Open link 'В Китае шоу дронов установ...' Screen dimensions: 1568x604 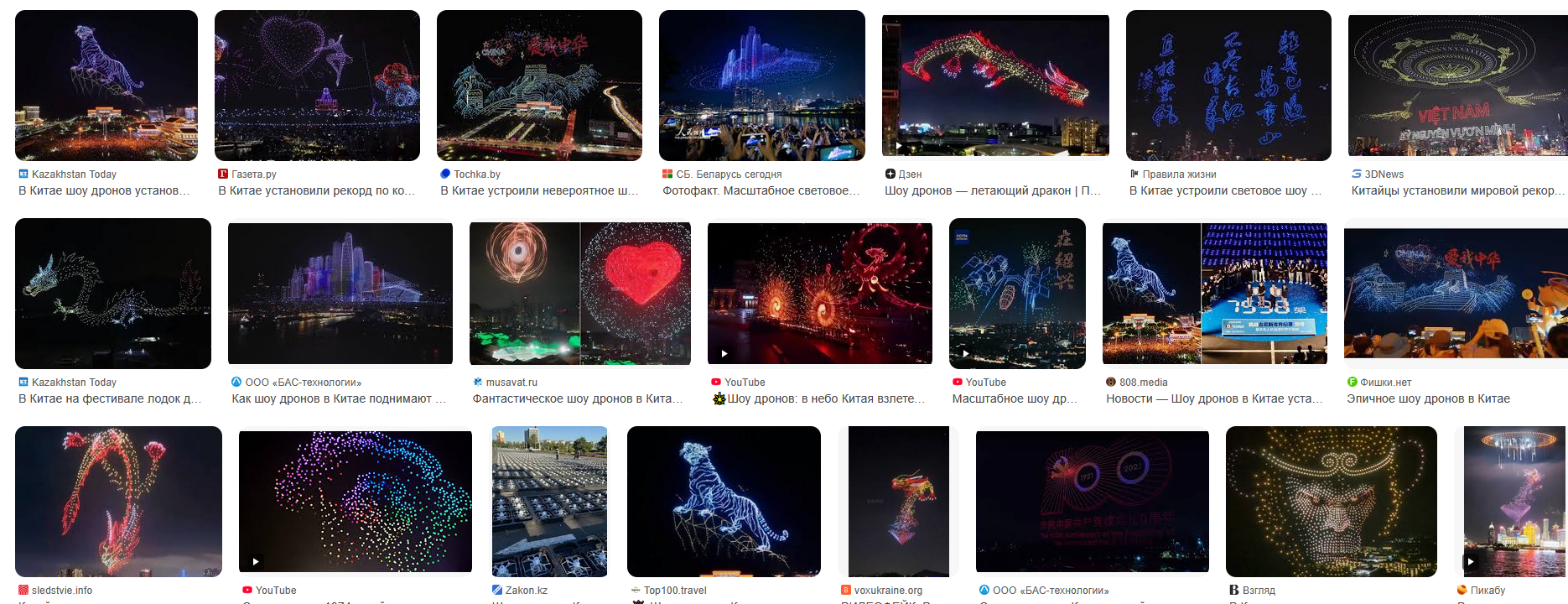(x=104, y=191)
